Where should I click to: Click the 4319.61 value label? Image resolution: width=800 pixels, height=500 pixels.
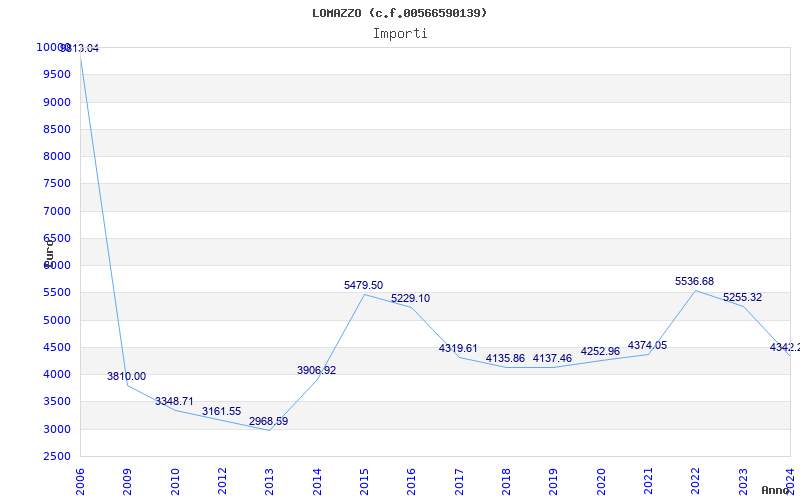pyautogui.click(x=458, y=348)
